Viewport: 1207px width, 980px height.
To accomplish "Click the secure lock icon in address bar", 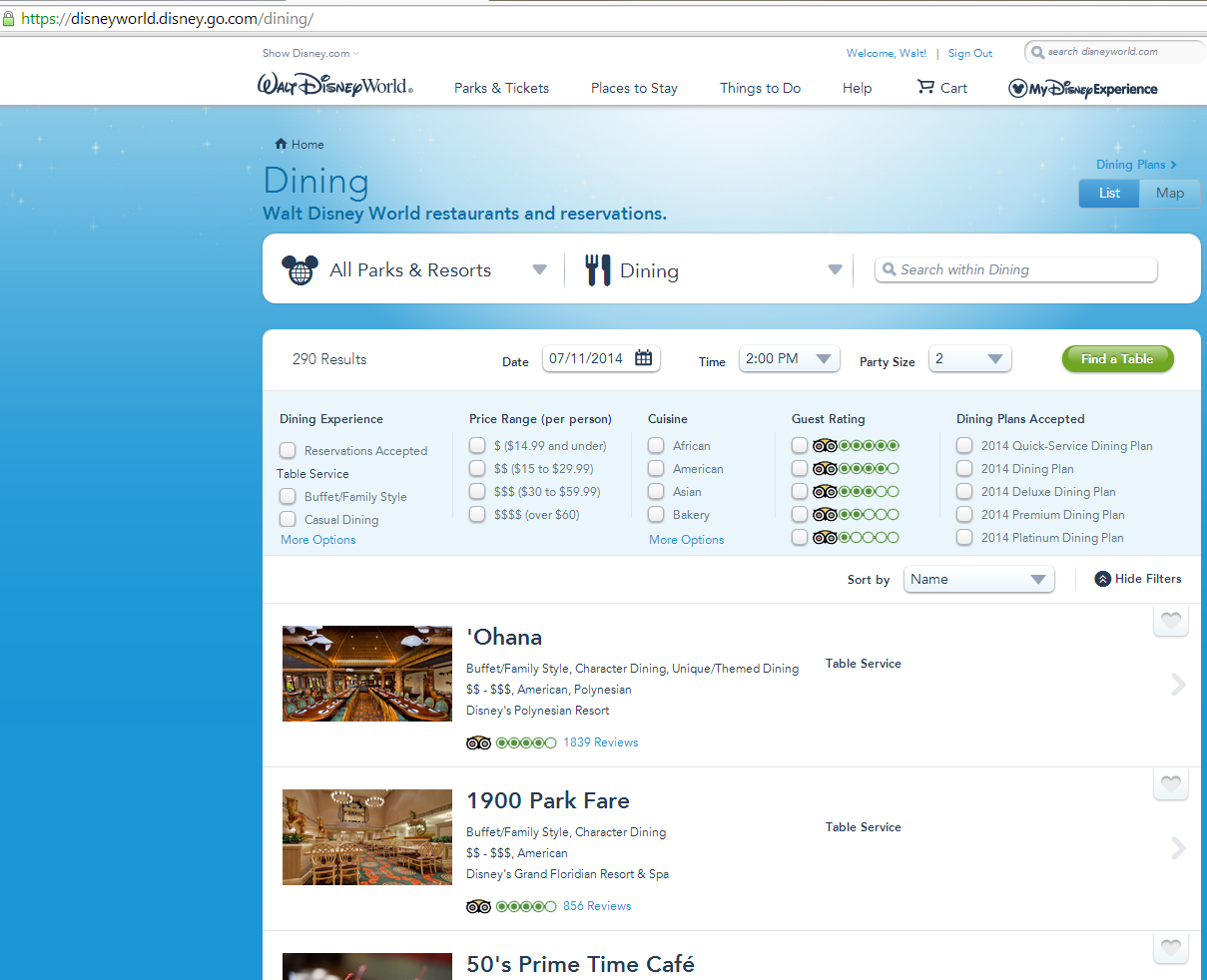I will point(11,18).
